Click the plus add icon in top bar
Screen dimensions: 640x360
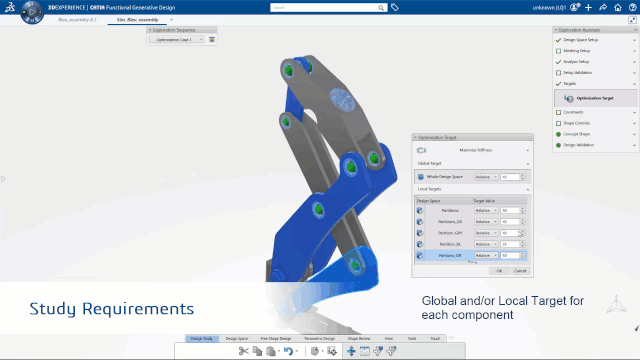(588, 7)
